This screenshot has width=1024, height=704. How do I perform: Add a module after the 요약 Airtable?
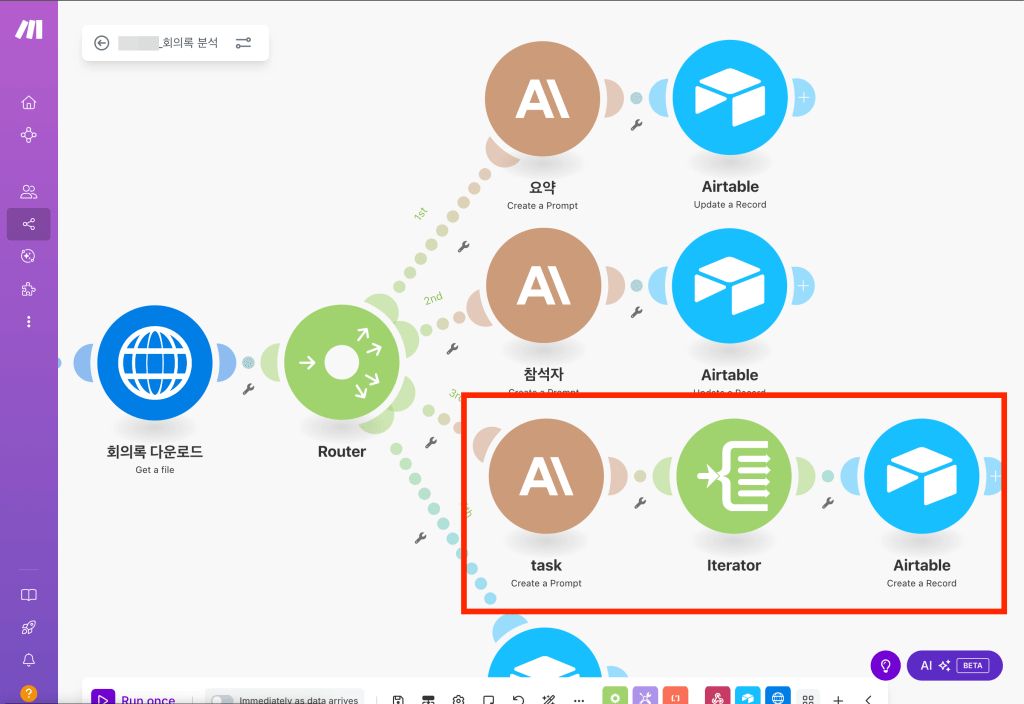coord(805,98)
